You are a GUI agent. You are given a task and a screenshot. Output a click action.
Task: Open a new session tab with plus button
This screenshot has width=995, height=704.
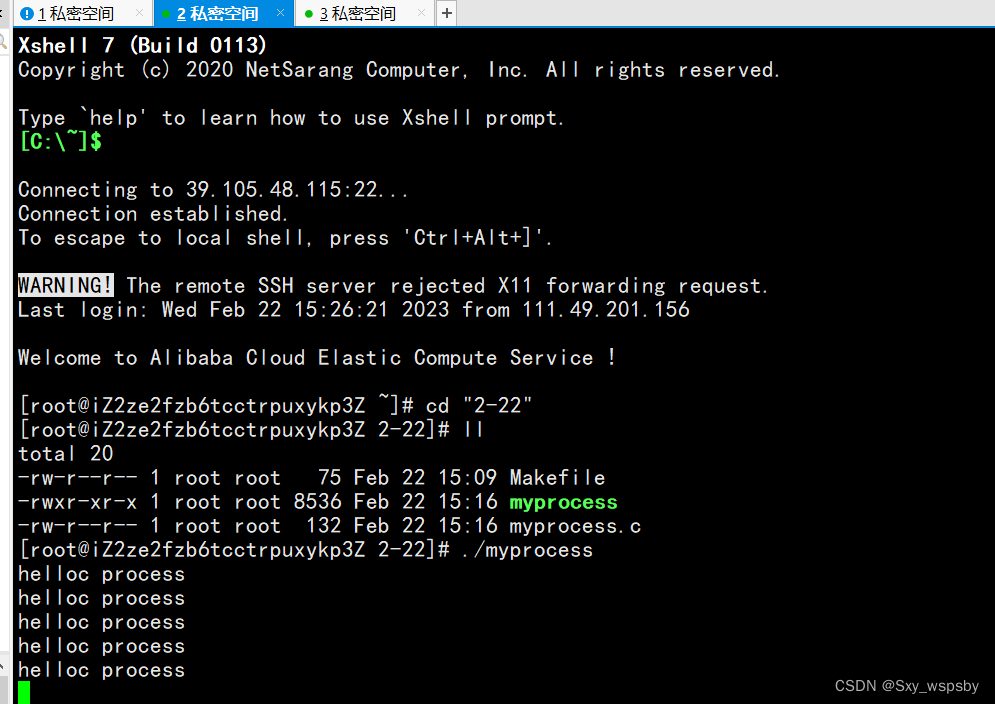pos(446,14)
